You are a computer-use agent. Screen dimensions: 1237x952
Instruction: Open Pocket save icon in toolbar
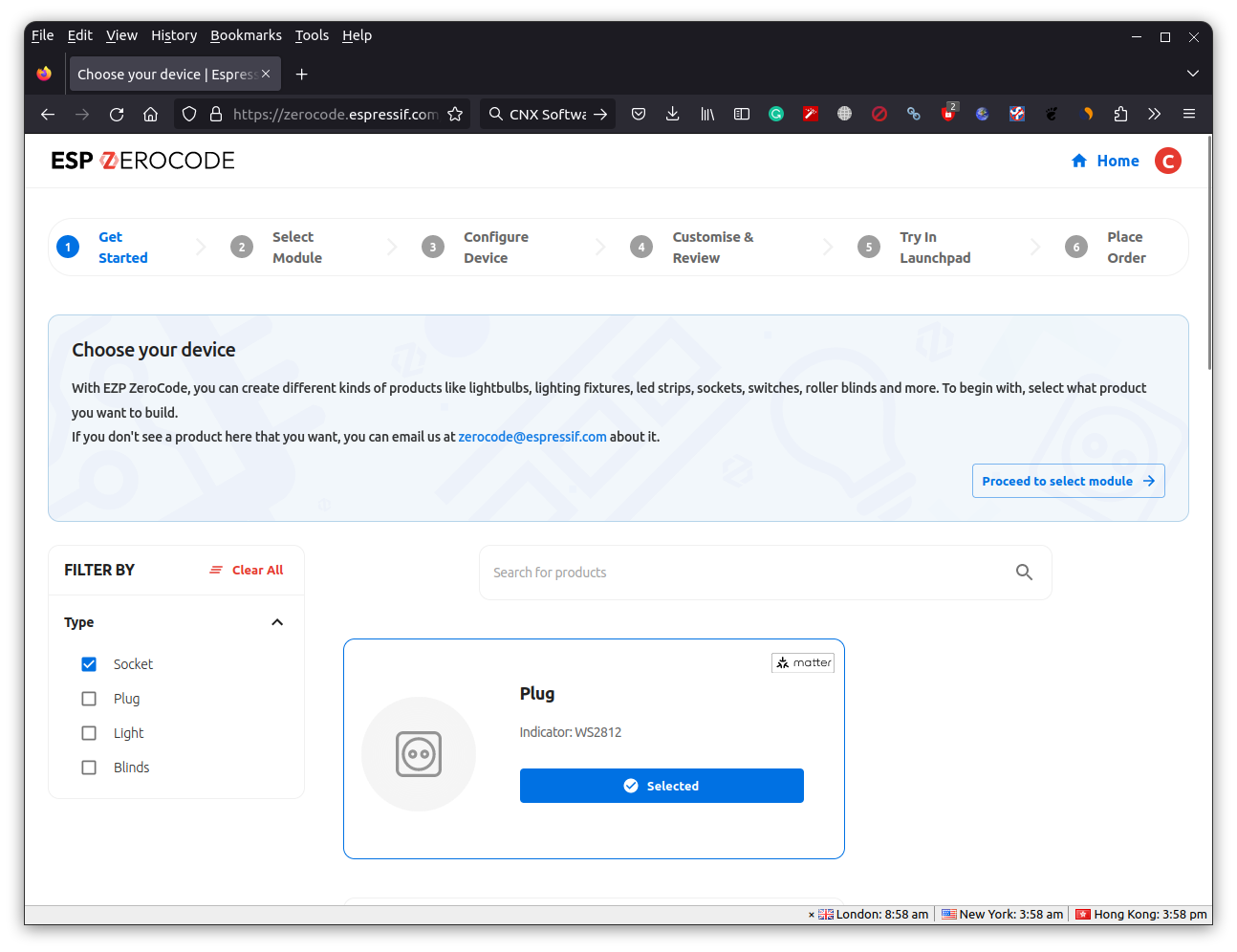tap(639, 114)
